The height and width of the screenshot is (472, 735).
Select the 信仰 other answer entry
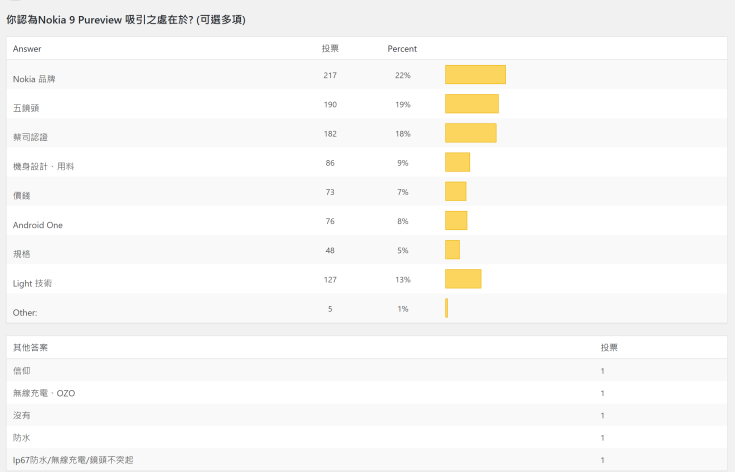pyautogui.click(x=22, y=371)
